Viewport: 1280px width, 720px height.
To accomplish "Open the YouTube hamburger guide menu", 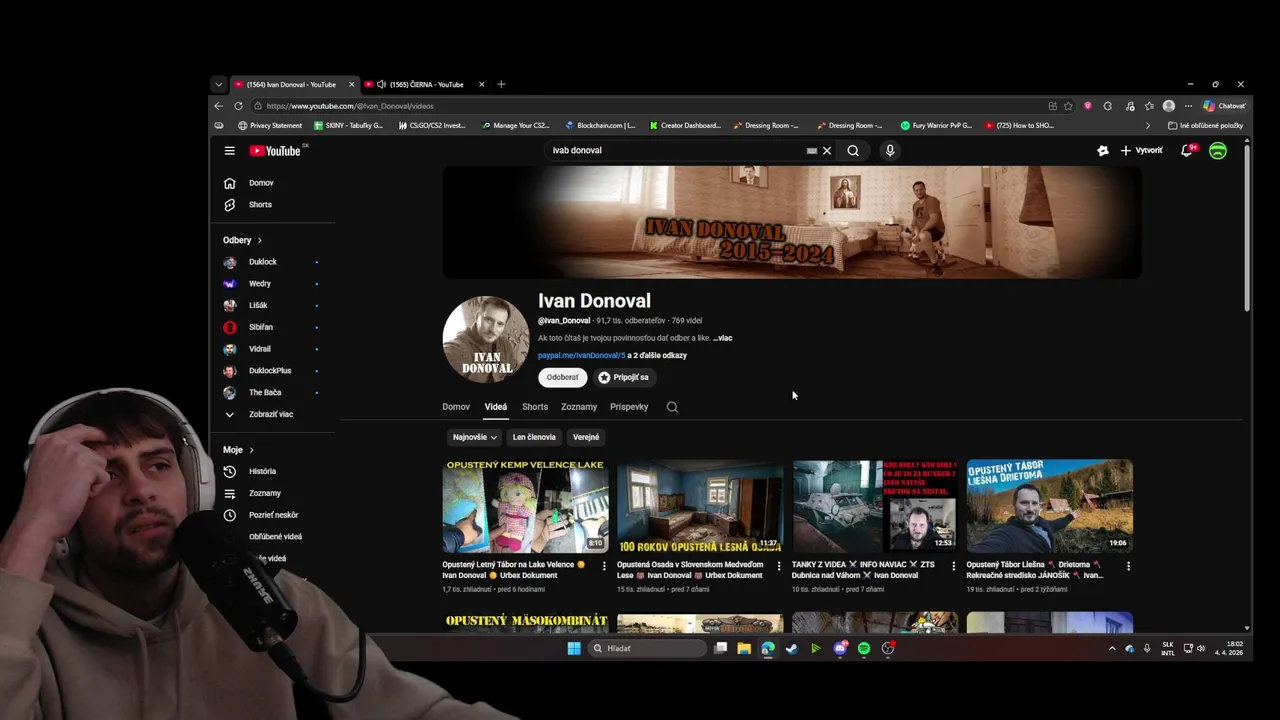I will click(229, 151).
